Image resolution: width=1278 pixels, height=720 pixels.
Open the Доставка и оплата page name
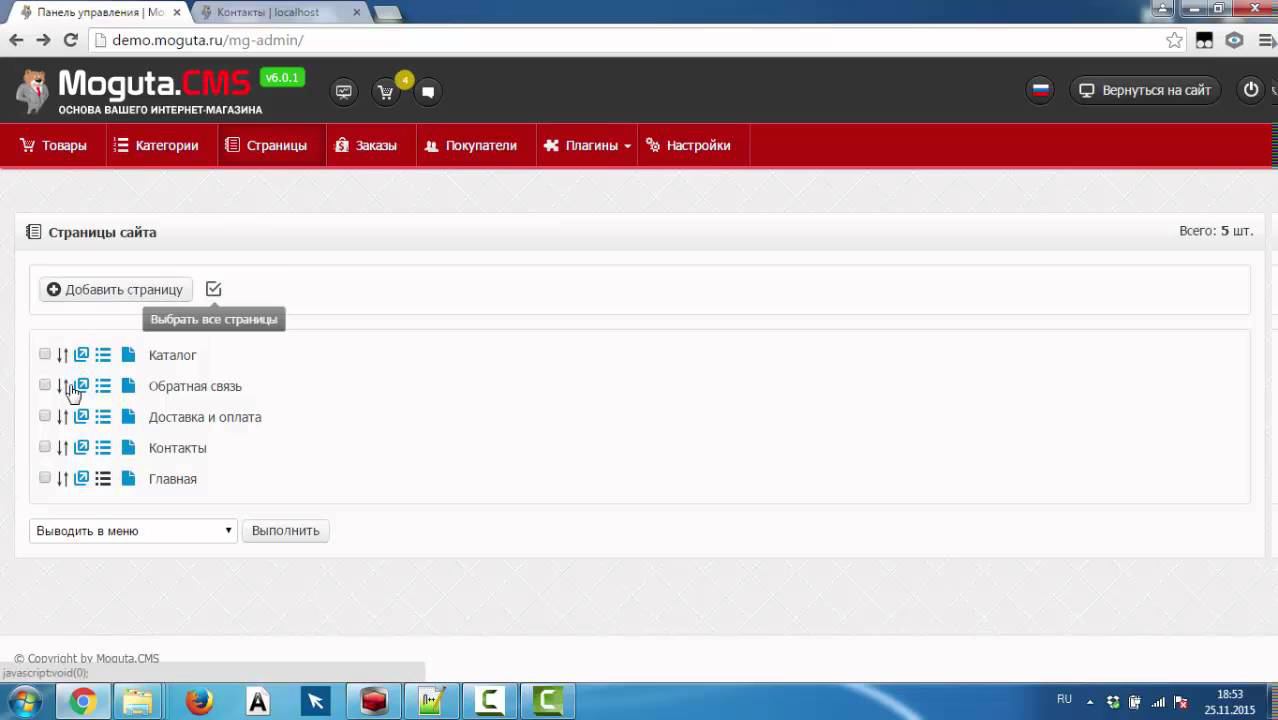205,417
